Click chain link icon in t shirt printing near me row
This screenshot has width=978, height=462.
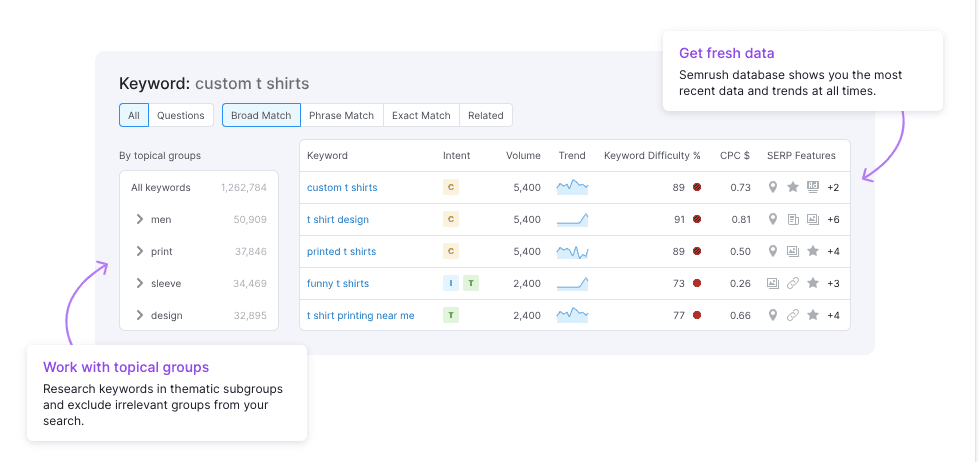click(793, 315)
